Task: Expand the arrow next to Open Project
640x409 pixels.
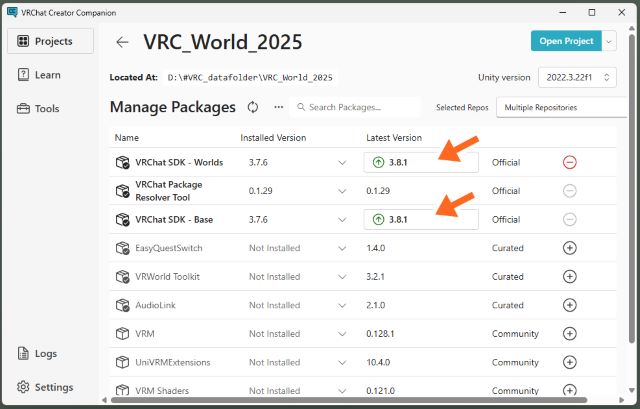Action: (x=609, y=41)
